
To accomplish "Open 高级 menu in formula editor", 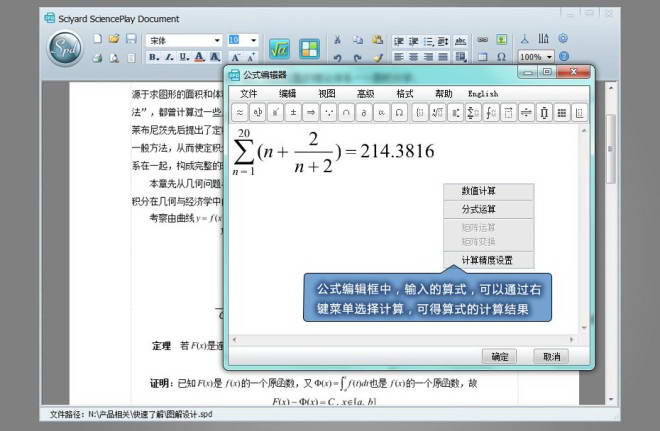I will tap(365, 93).
